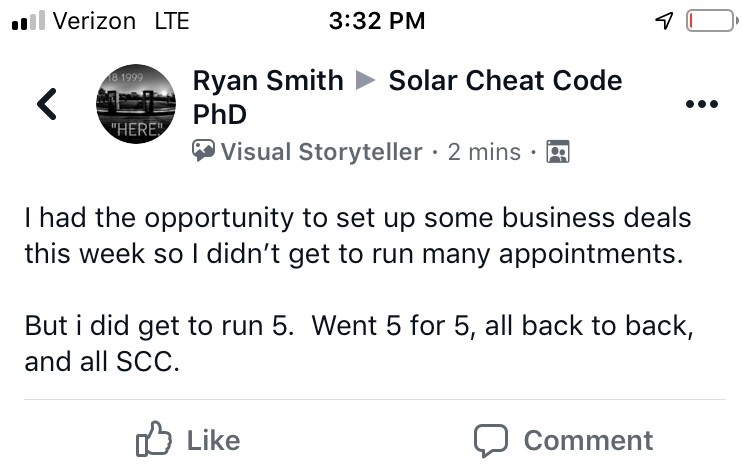This screenshot has height=476, width=742.
Task: Open Ryan Smith's profile name link
Action: click(x=268, y=80)
